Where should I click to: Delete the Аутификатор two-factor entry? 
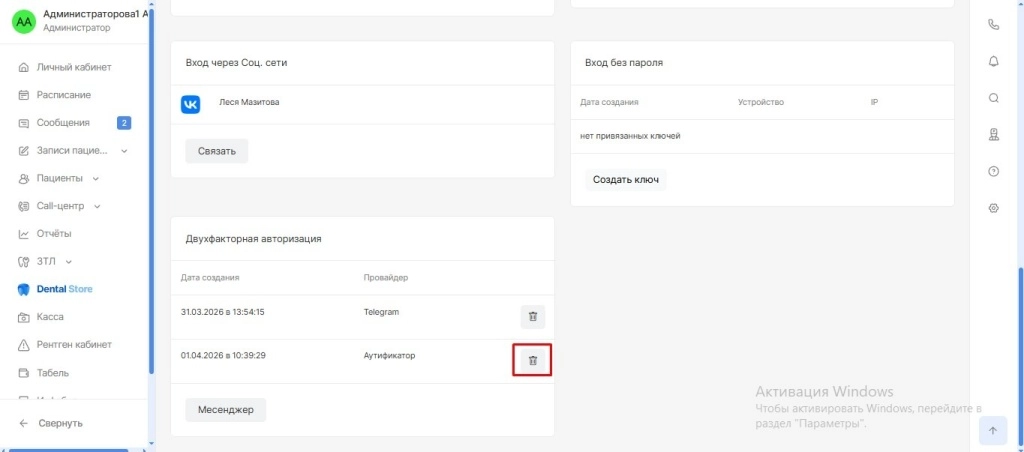coord(533,360)
